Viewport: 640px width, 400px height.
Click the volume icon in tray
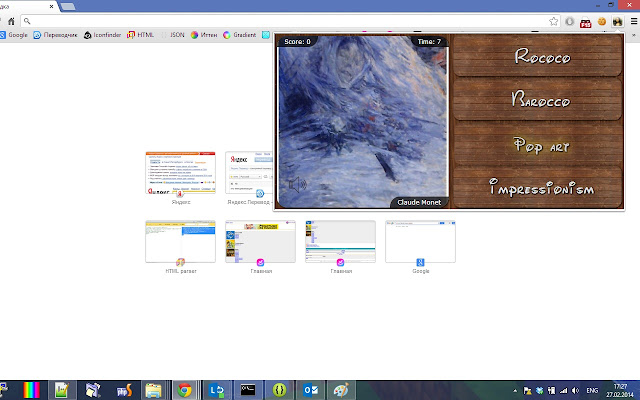click(x=576, y=391)
